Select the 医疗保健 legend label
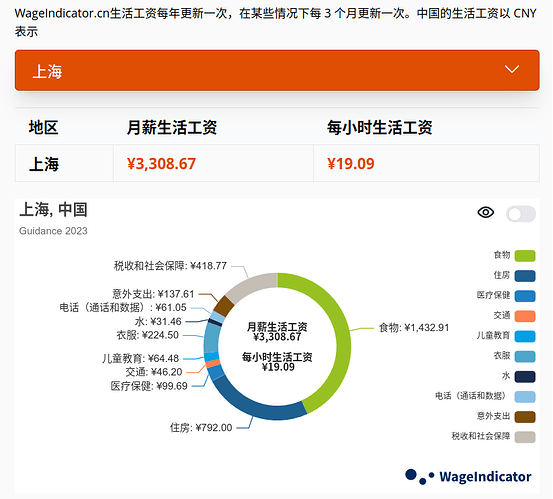The image size is (553, 499). tap(493, 295)
